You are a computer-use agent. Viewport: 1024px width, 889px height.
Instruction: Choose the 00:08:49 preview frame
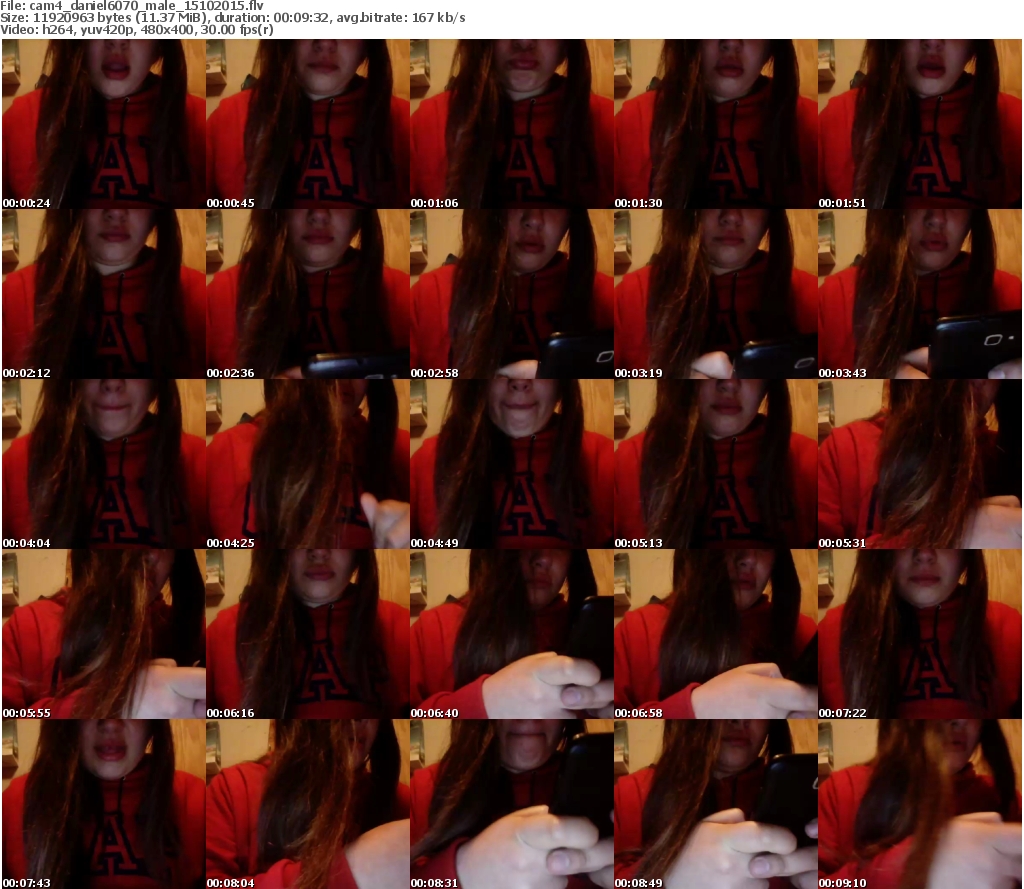point(716,803)
